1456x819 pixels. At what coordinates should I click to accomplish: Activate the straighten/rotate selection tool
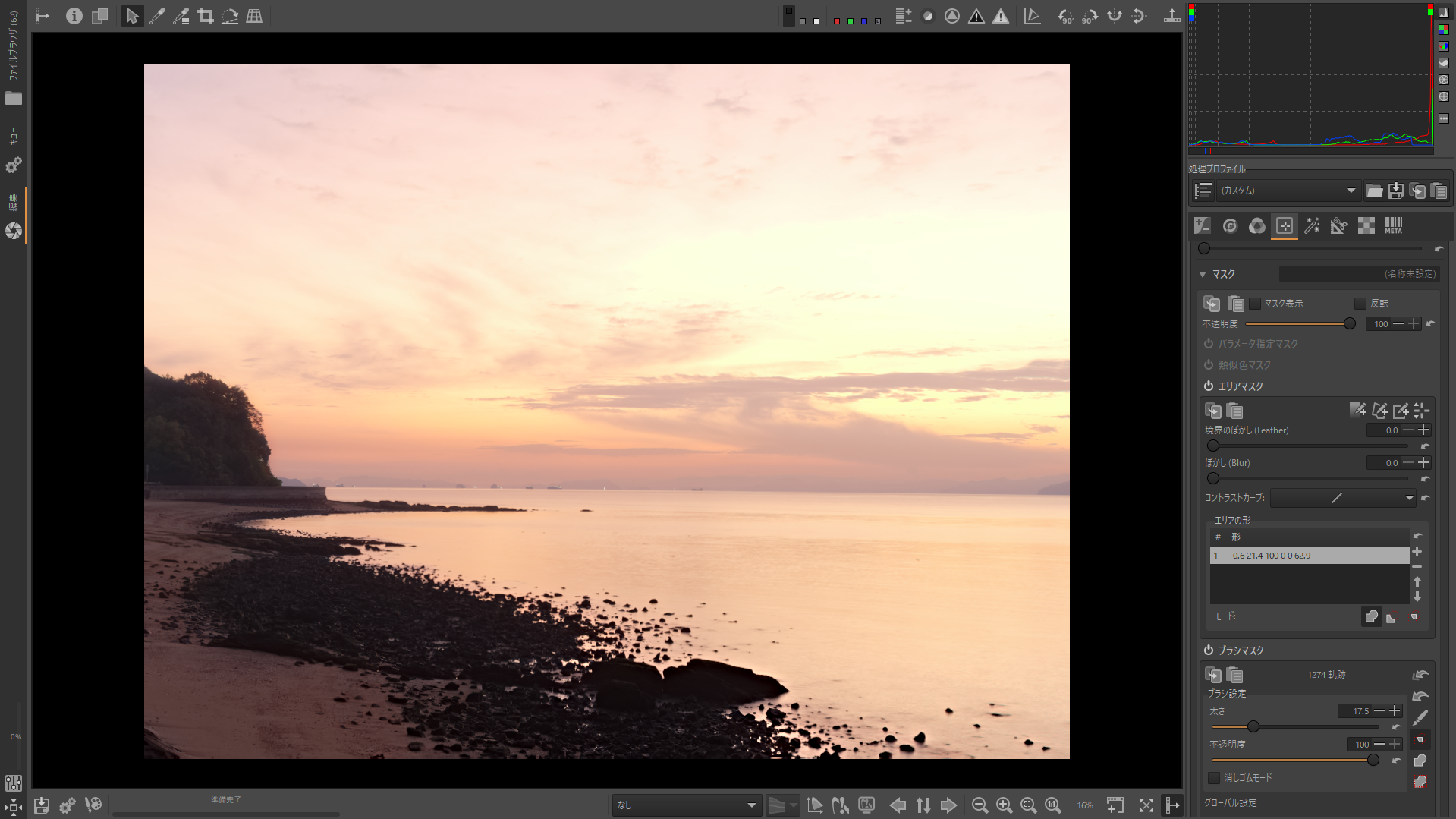pos(230,16)
